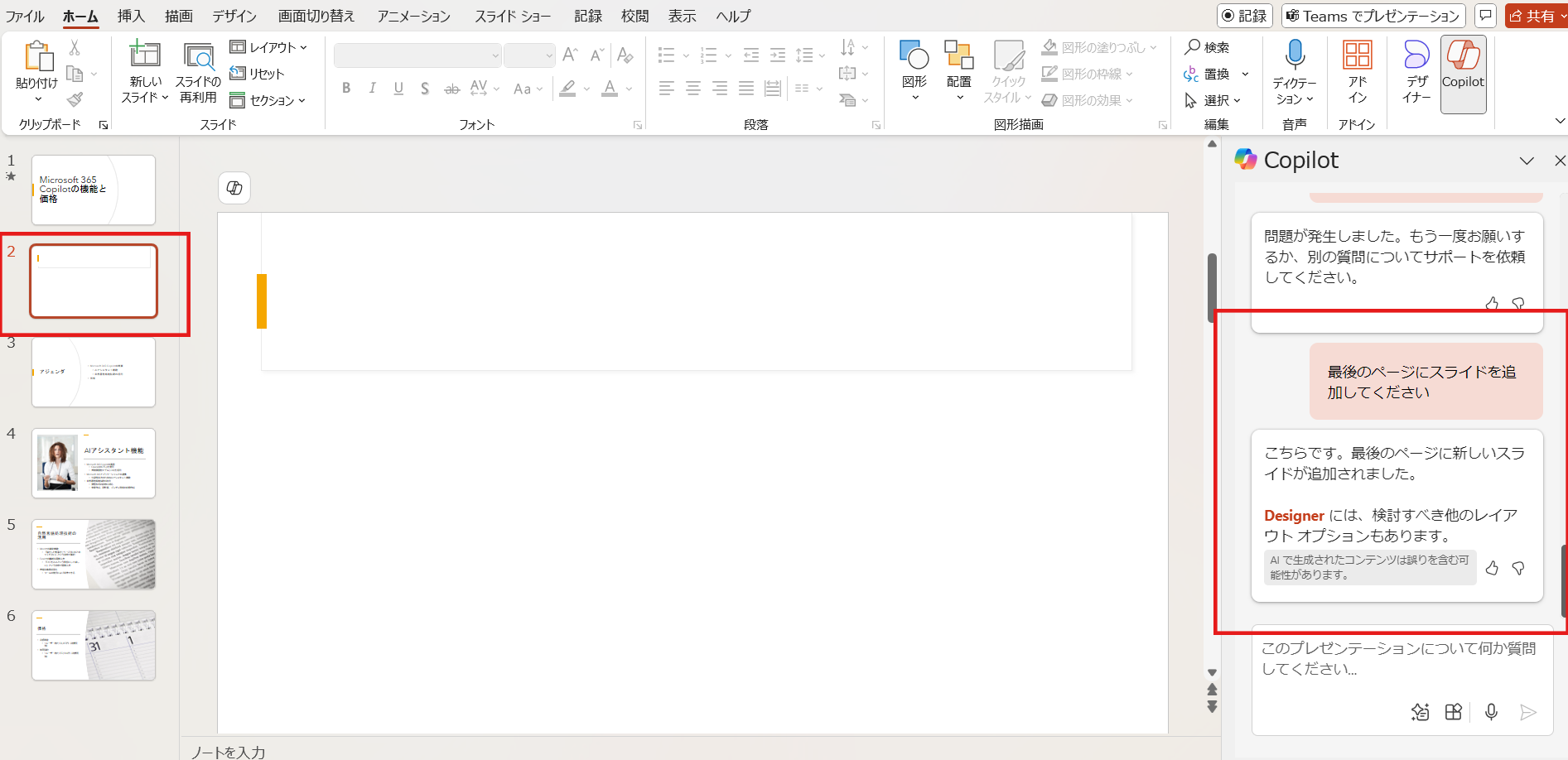This screenshot has width=1568, height=760.
Task: Open the line spacing dropdown
Action: tap(810, 55)
